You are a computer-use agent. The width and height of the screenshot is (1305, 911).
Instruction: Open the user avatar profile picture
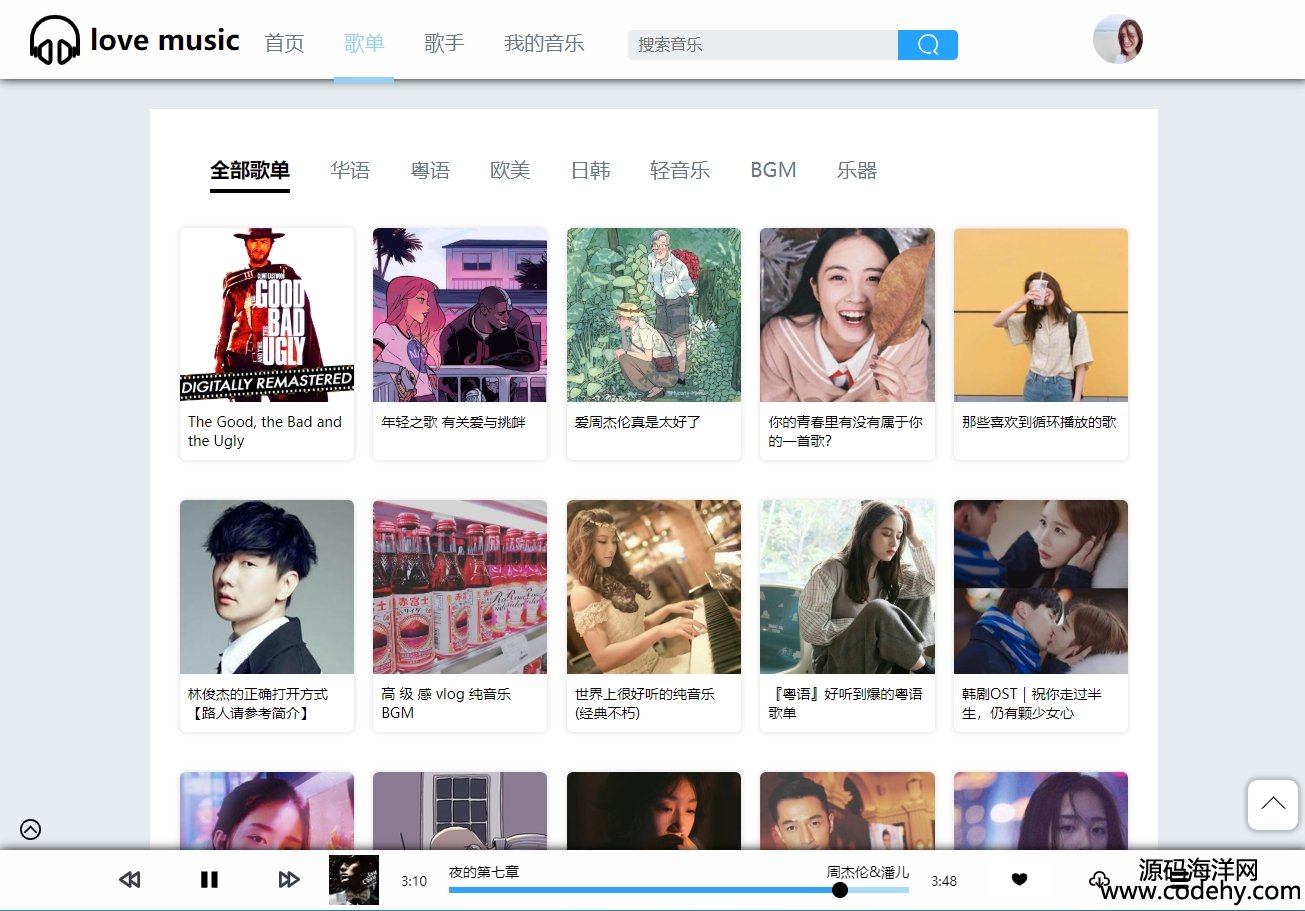pos(1118,40)
